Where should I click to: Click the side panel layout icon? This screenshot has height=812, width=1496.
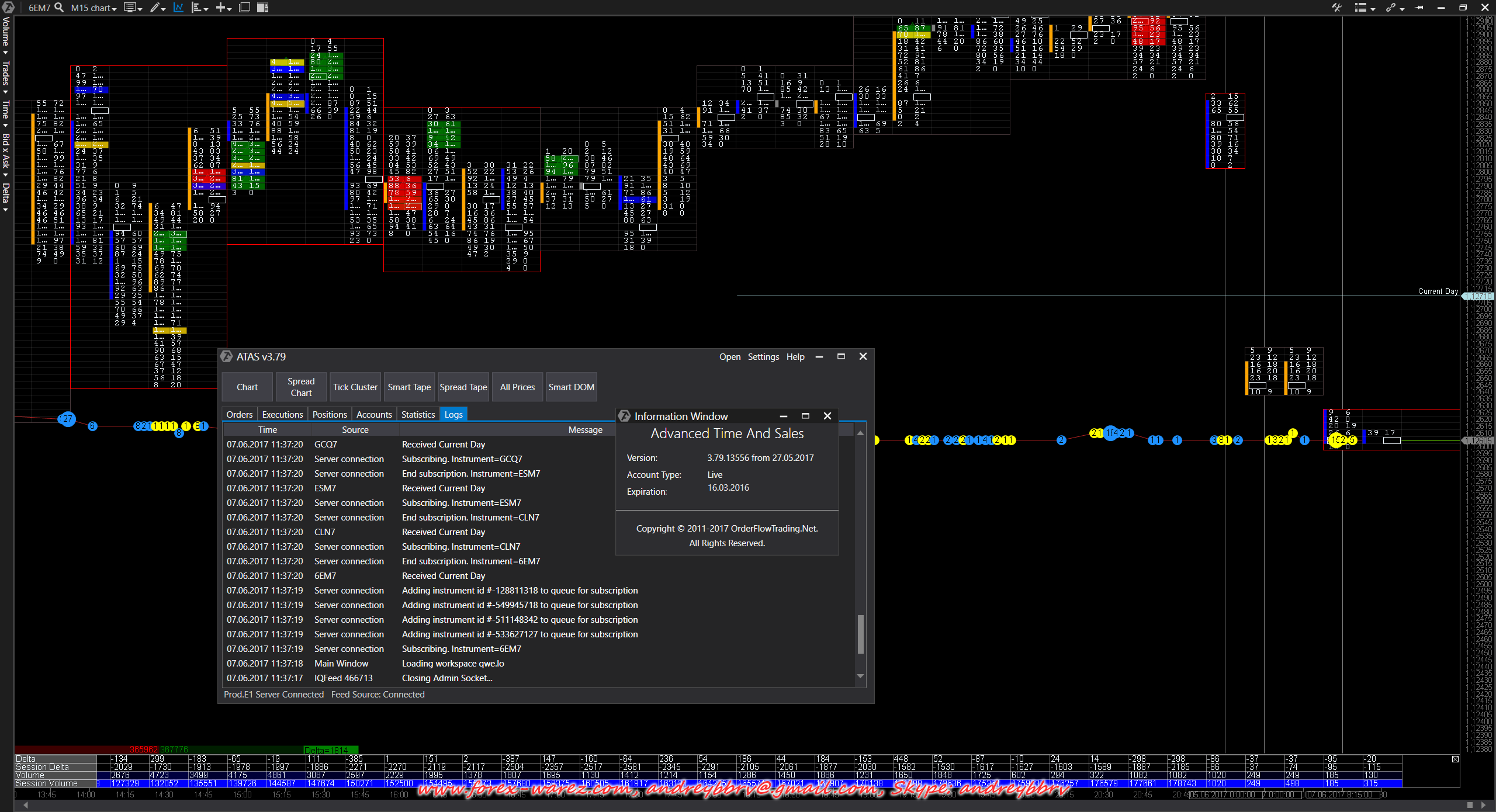pos(263,8)
